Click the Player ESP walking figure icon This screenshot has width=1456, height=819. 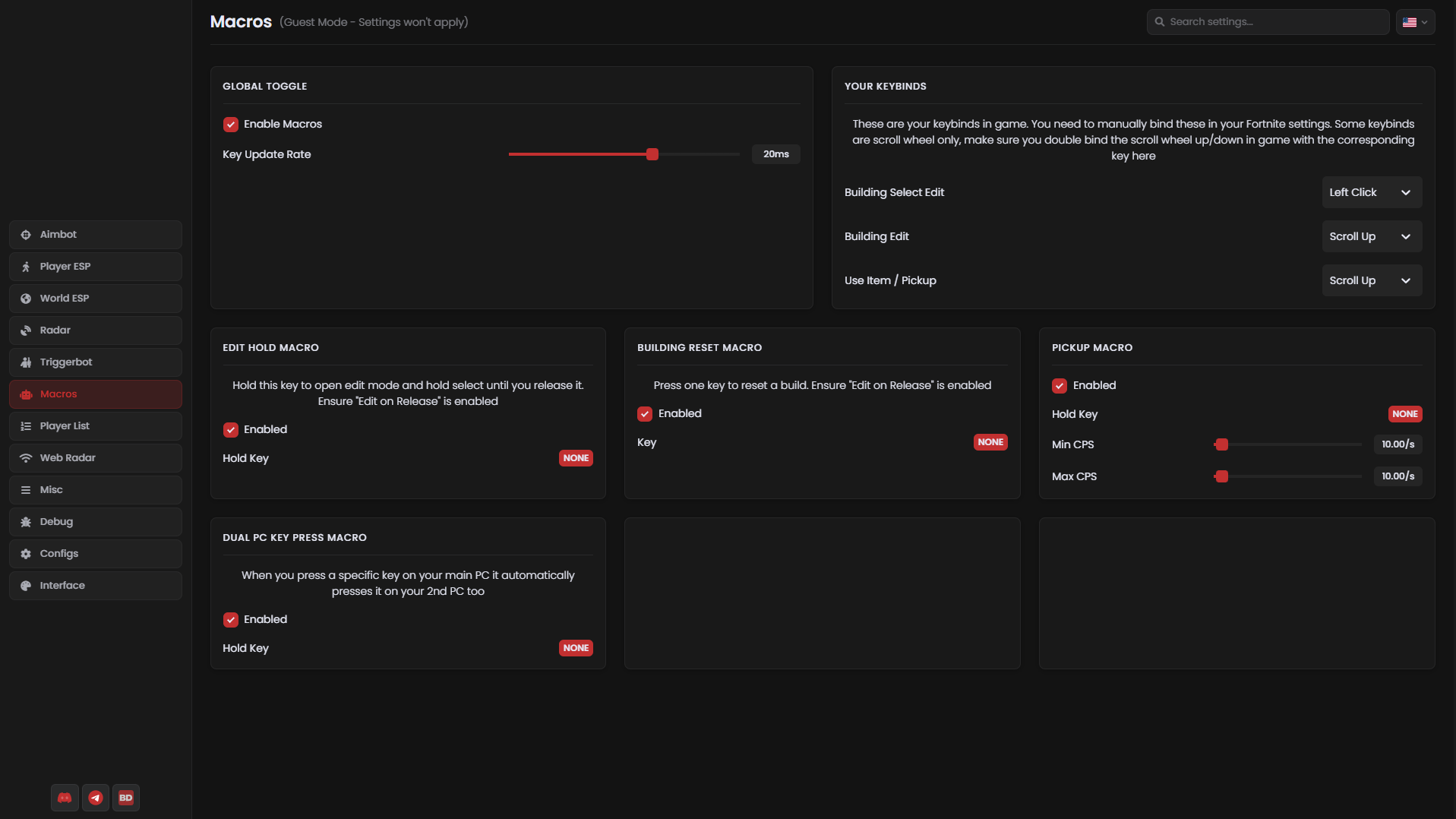click(26, 267)
